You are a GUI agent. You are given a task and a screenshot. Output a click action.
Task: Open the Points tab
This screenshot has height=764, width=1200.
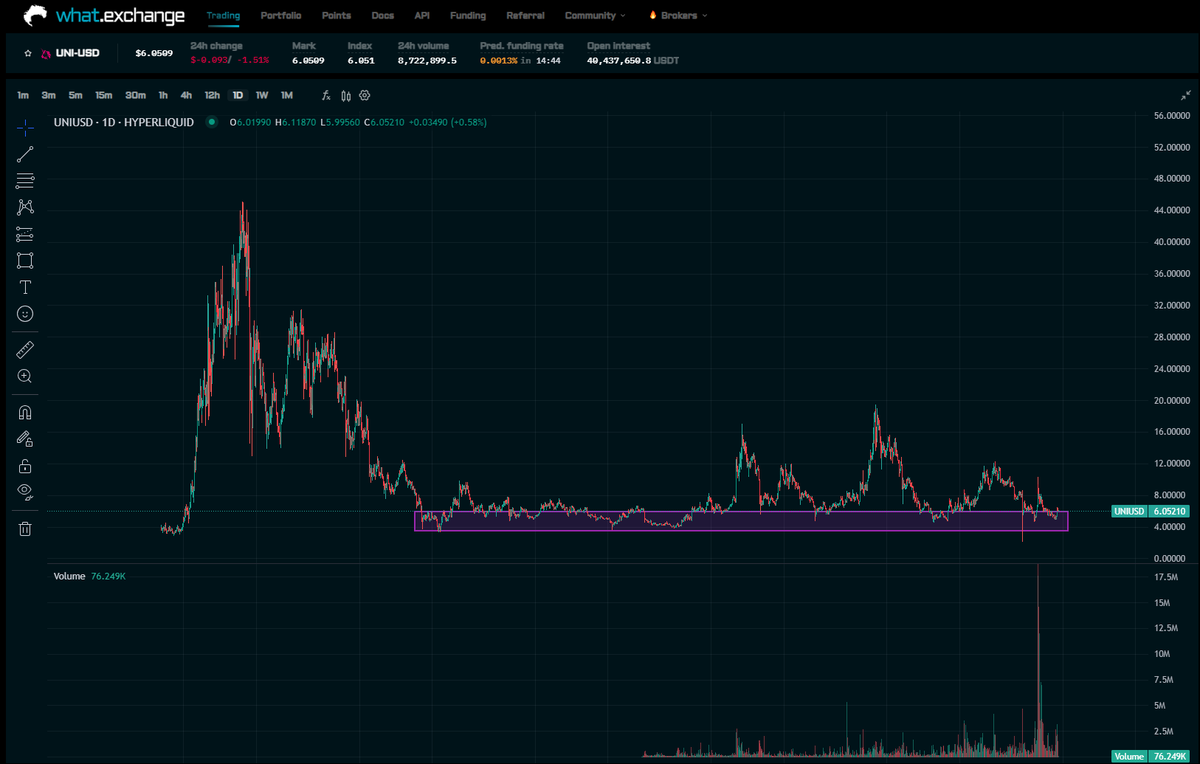(336, 16)
